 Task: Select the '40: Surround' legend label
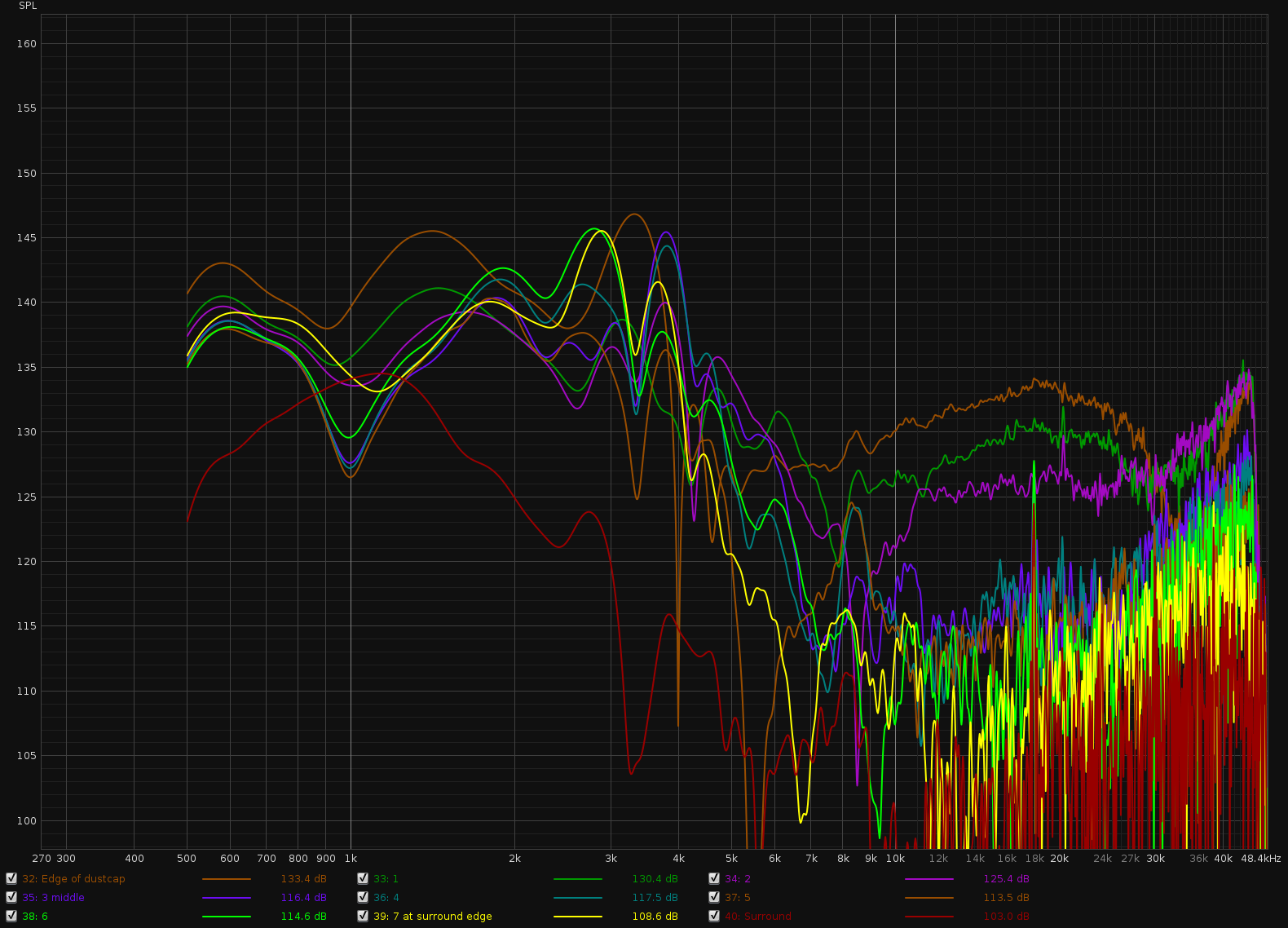(x=758, y=917)
